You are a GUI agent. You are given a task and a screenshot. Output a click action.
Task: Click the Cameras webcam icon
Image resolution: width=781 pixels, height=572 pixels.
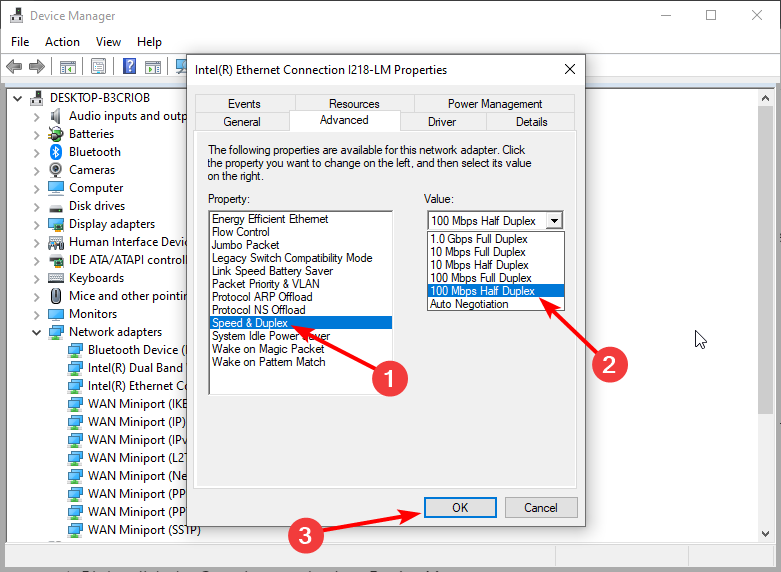coord(56,170)
